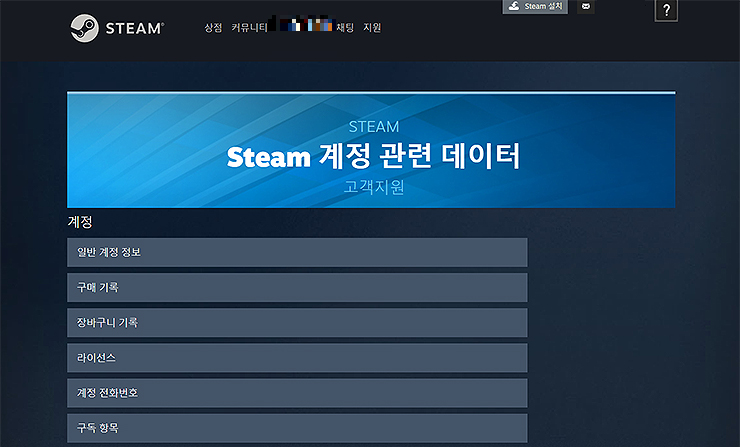The height and width of the screenshot is (447, 740).
Task: Open the 커뮤니티 community menu
Action: pyautogui.click(x=249, y=28)
